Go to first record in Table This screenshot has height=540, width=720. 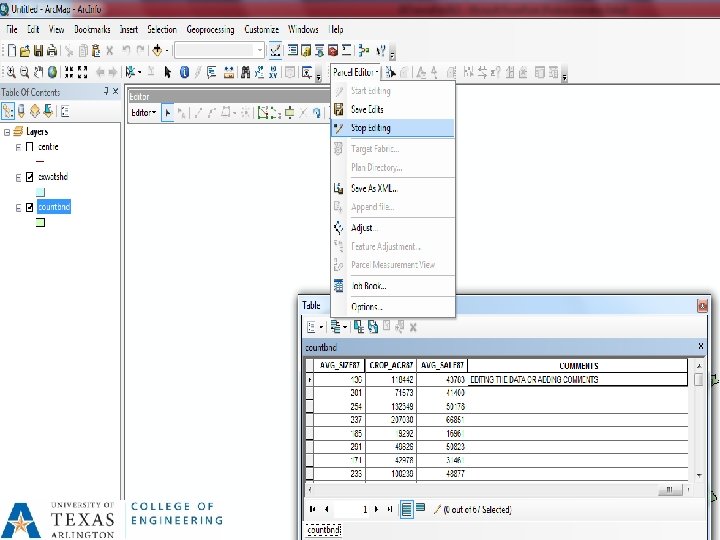point(313,509)
